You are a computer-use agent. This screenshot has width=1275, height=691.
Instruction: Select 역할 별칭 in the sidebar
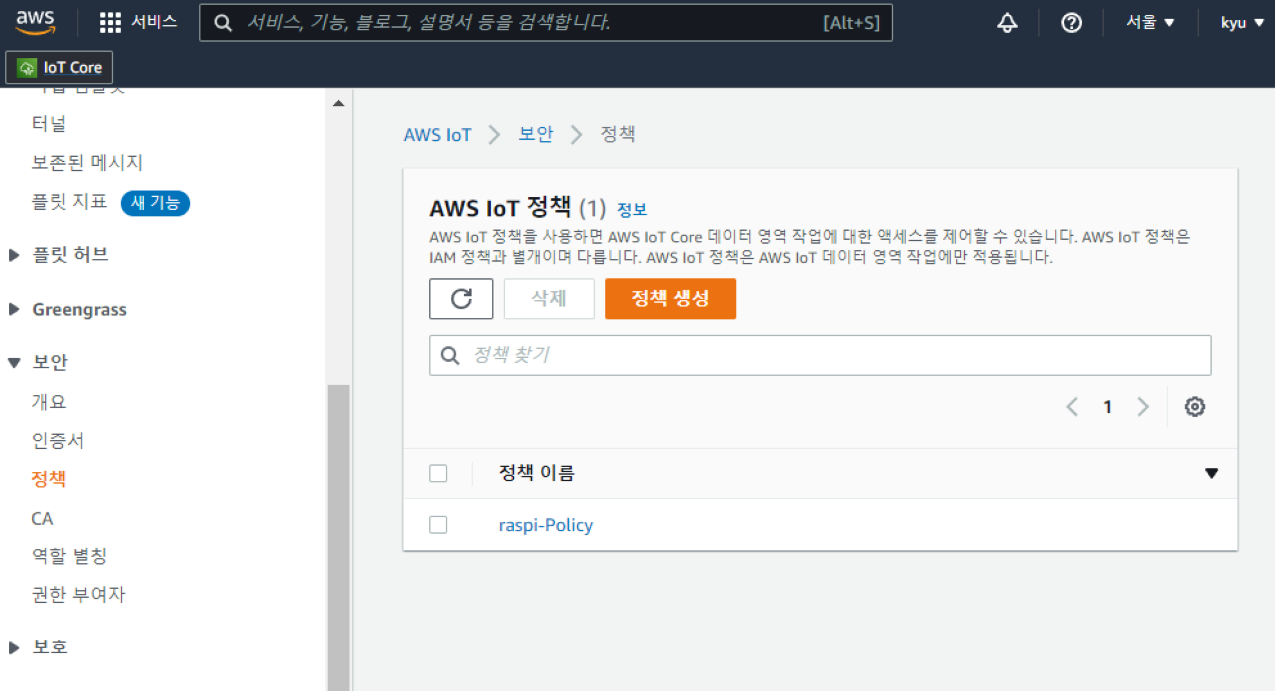tap(69, 557)
